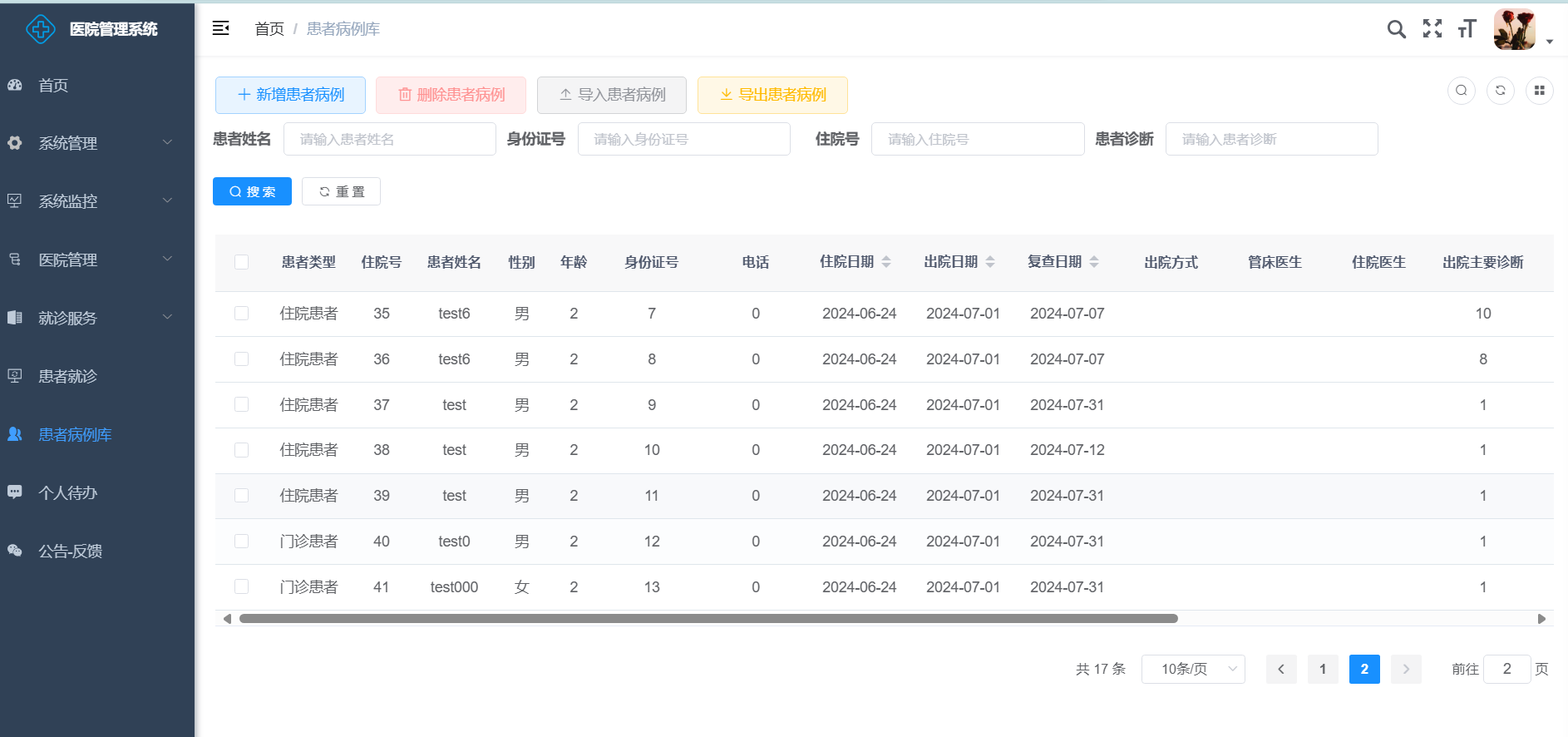Open the header search magnifier icon
The width and height of the screenshot is (1568, 737).
click(x=1396, y=29)
